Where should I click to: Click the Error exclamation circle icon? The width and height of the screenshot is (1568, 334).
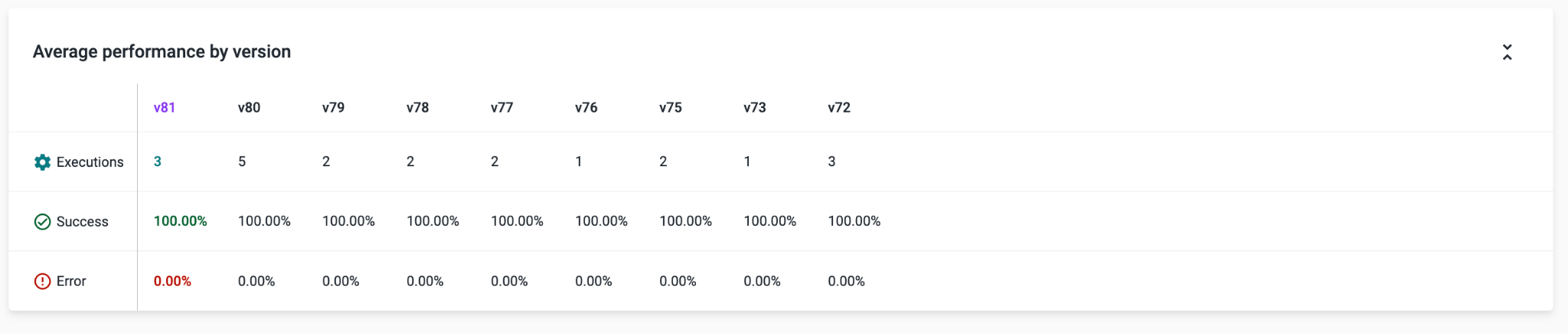point(43,282)
